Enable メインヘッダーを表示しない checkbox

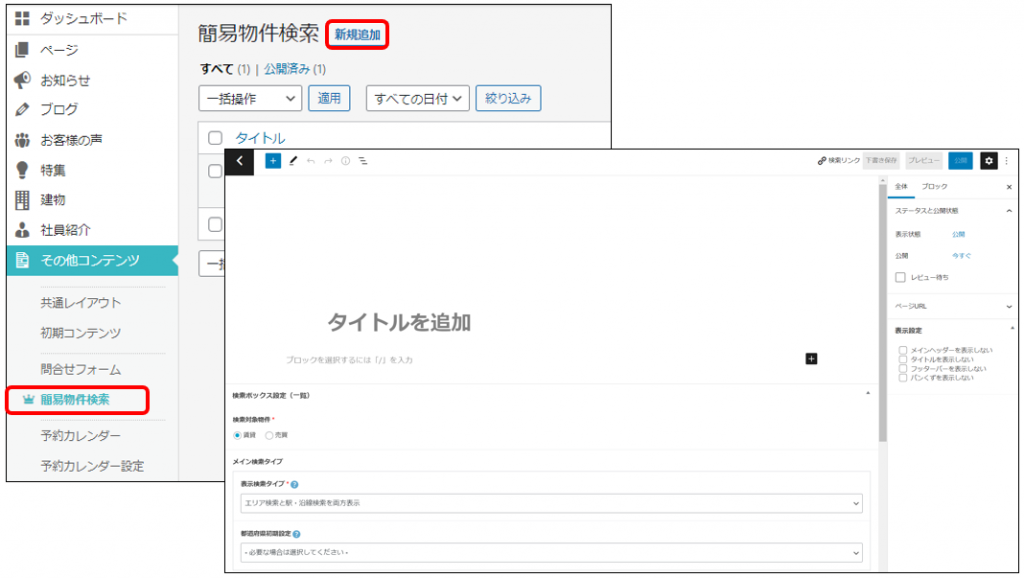tap(903, 350)
